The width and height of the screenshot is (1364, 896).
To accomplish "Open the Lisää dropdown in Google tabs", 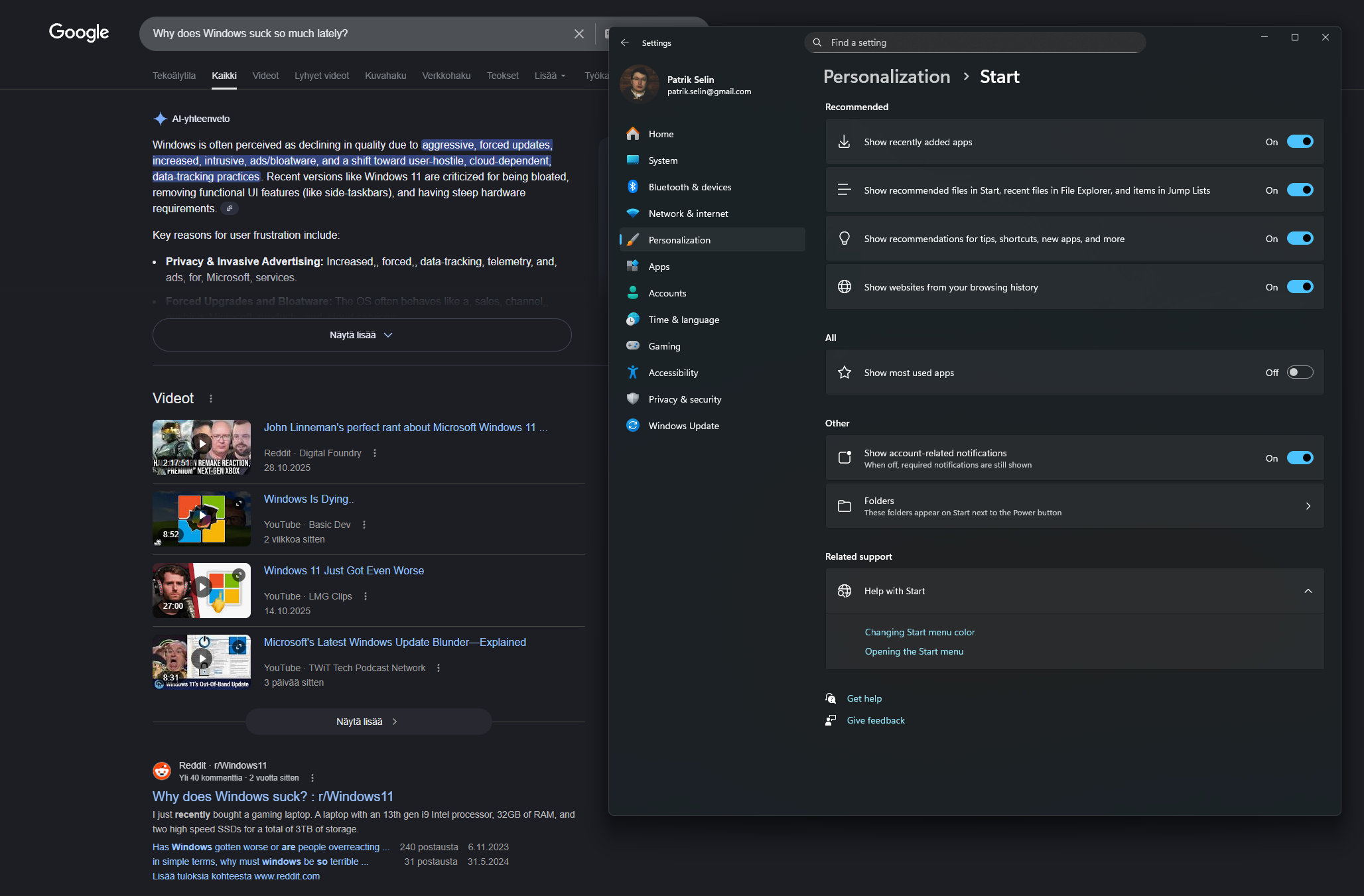I will pos(550,76).
